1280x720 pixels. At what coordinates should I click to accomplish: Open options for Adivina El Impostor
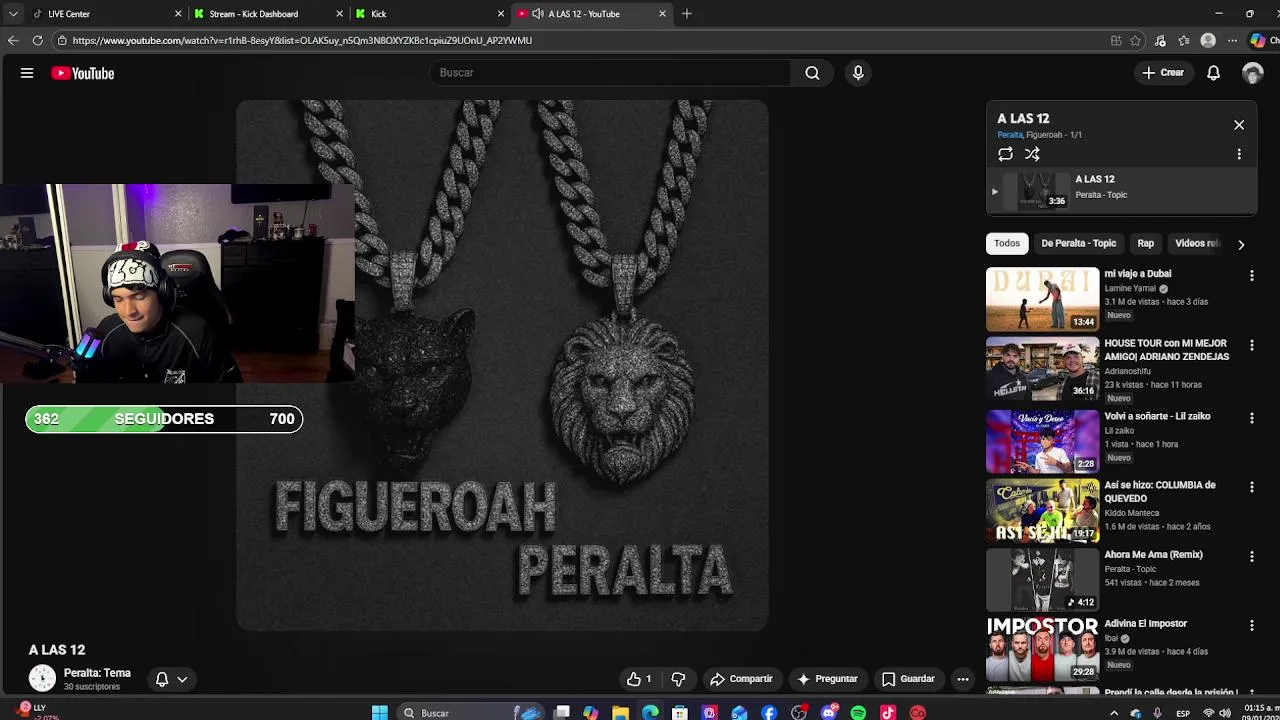[x=1251, y=626]
